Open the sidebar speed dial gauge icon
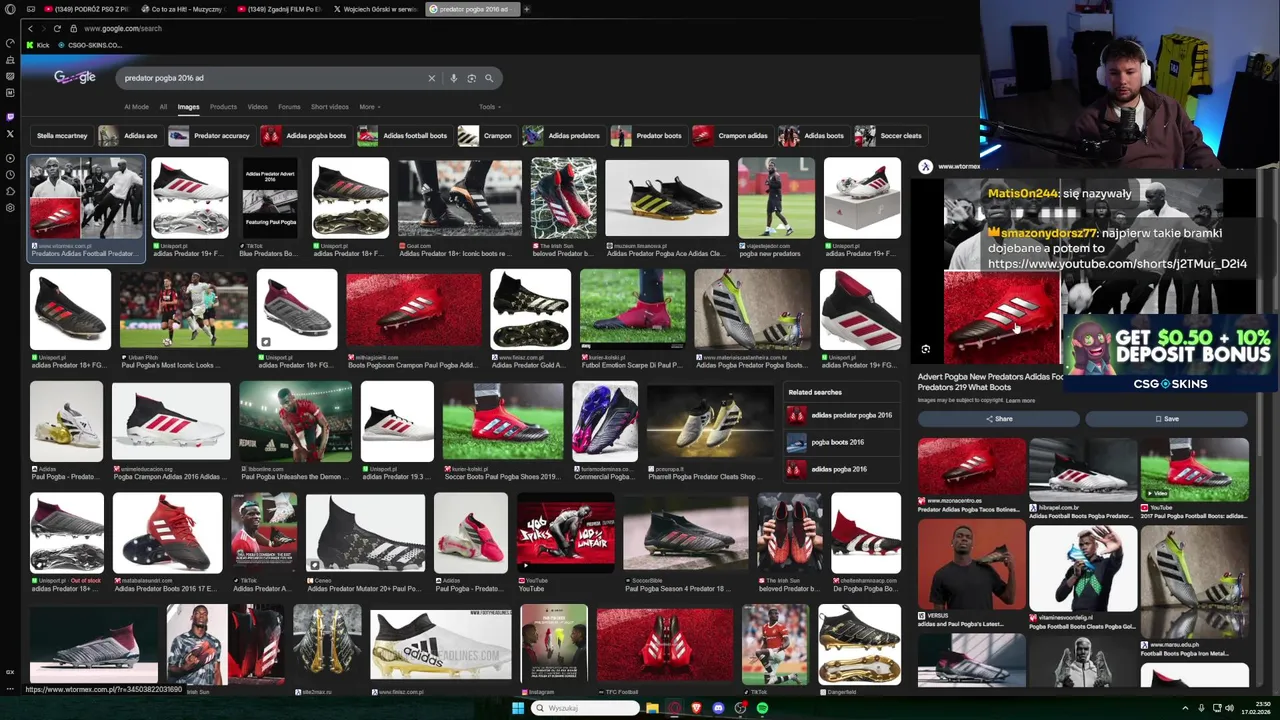The image size is (1280, 720). point(10,44)
